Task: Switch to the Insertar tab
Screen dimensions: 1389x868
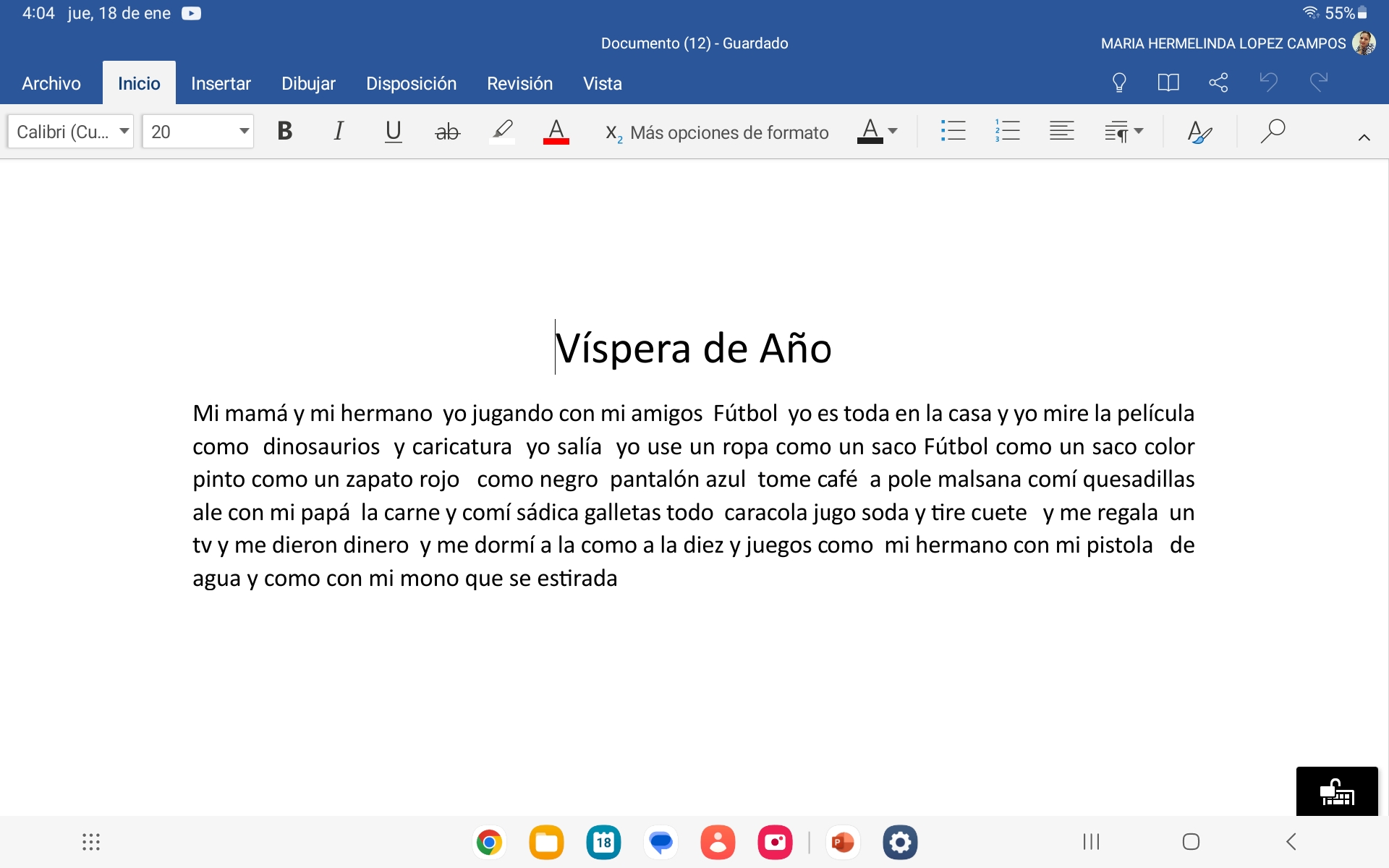Action: click(x=221, y=83)
